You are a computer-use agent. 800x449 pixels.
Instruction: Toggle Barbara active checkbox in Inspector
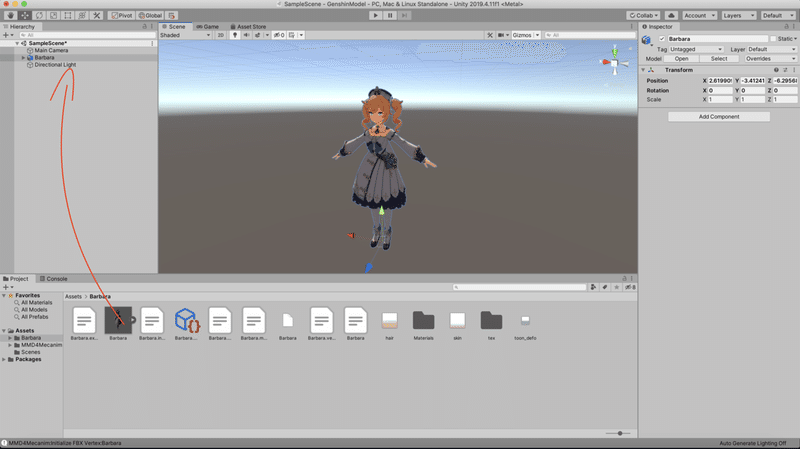(x=662, y=39)
